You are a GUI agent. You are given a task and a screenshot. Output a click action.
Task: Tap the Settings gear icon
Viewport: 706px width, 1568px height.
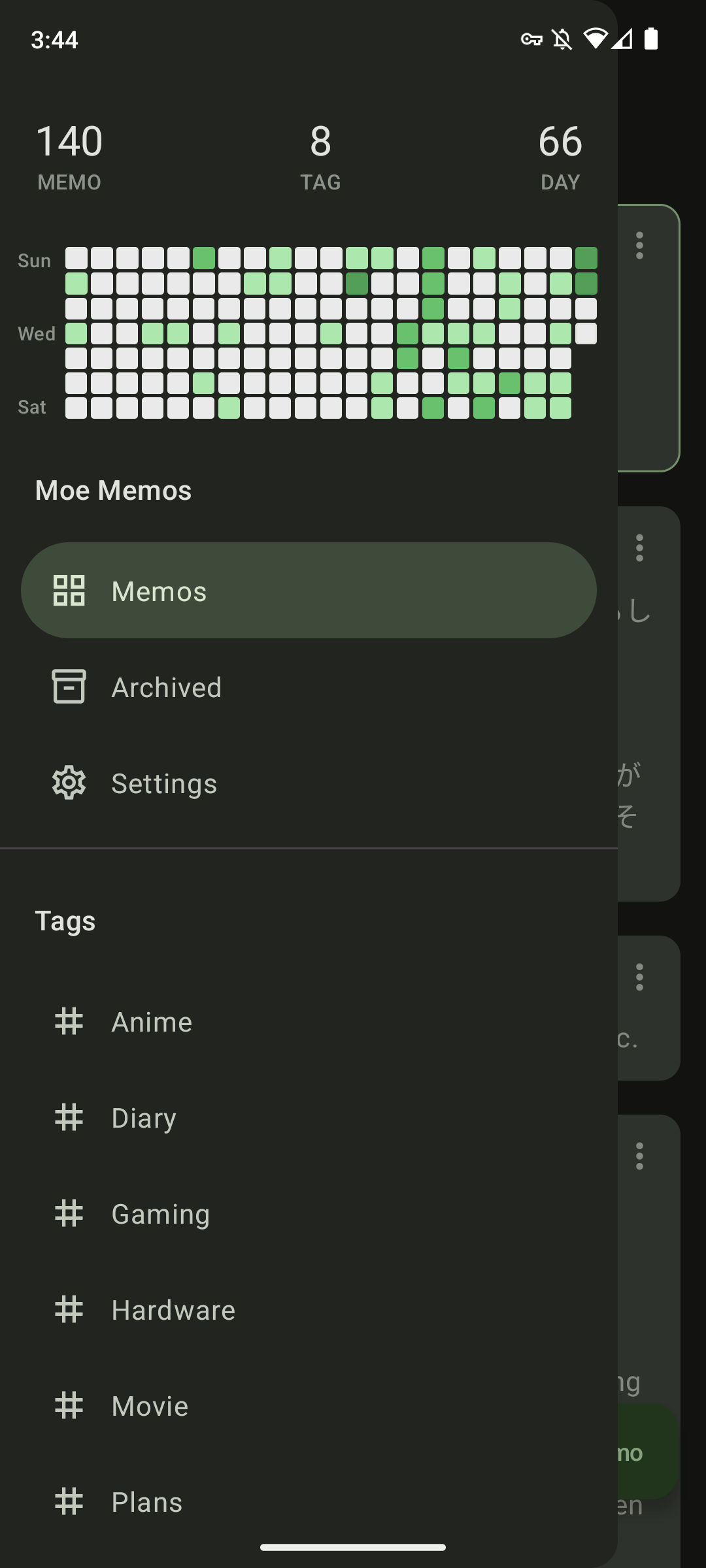(x=69, y=783)
